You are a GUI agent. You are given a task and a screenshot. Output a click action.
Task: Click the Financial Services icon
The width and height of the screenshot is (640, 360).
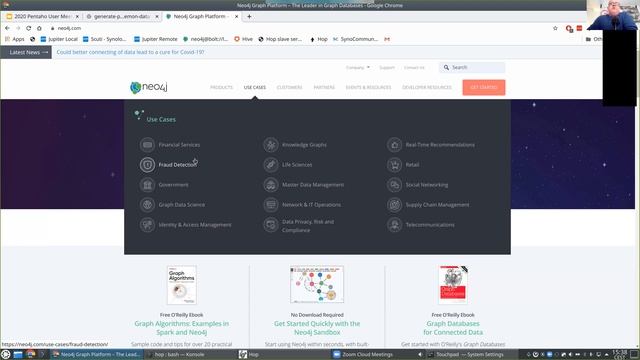pos(147,144)
